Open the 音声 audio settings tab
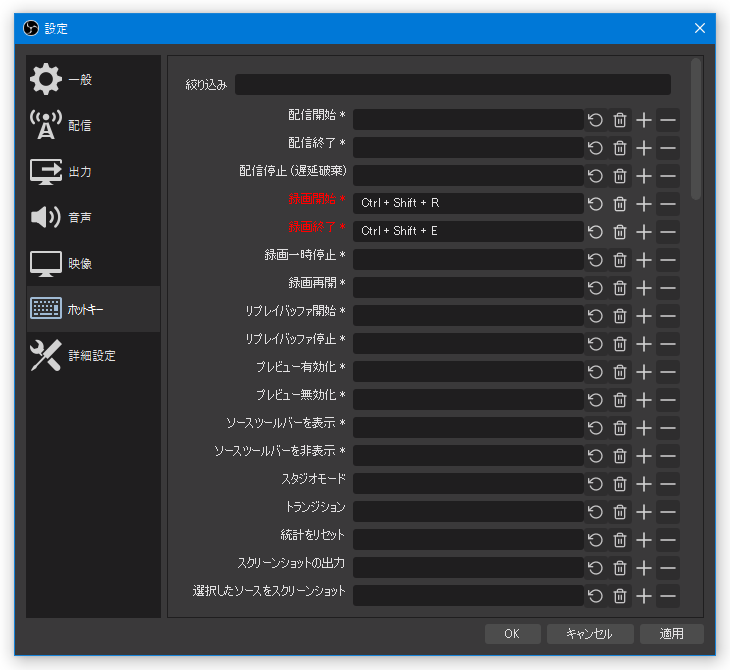The image size is (730, 670). tap(93, 217)
